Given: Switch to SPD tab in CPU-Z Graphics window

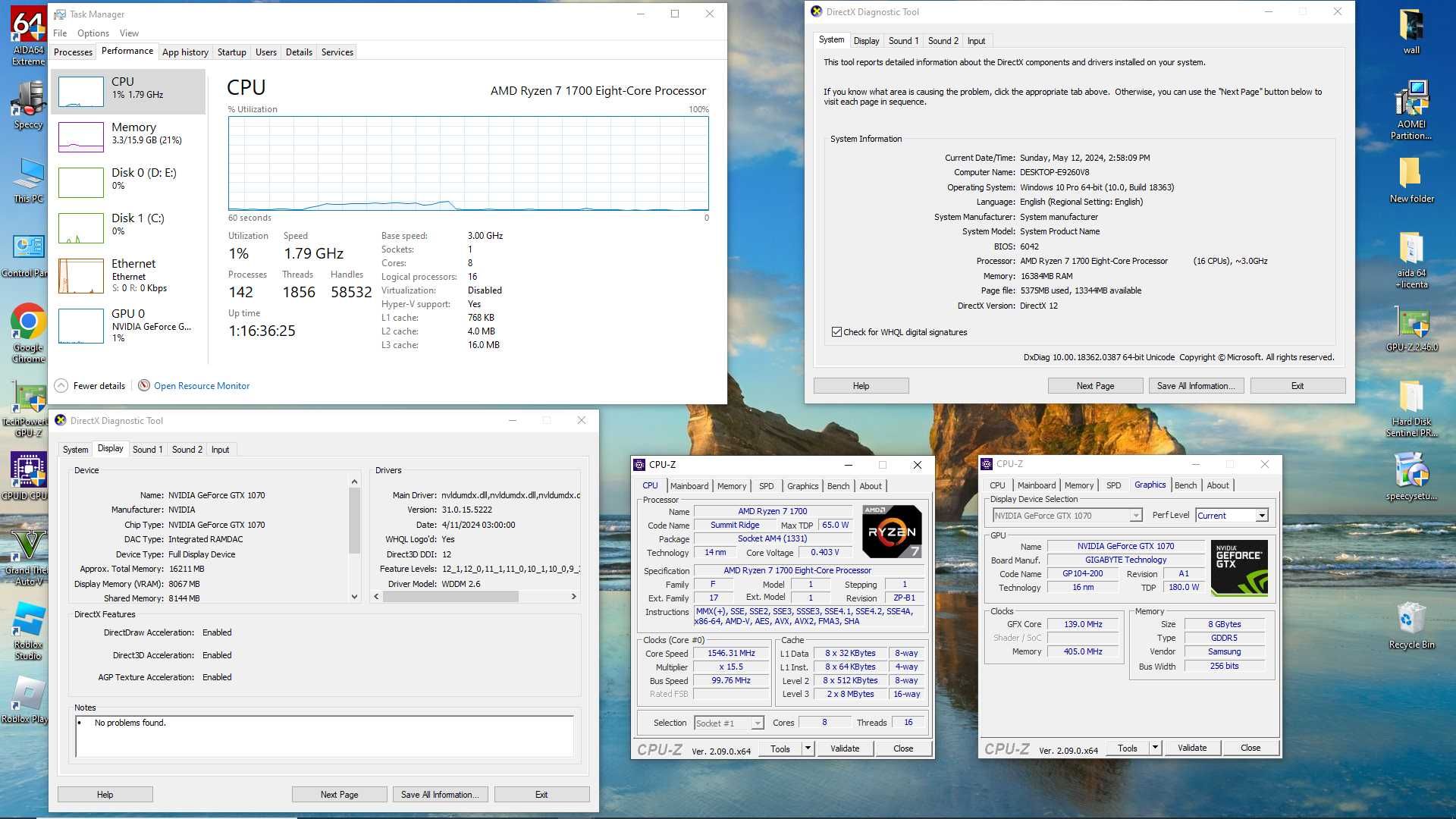Looking at the screenshot, I should 1113,485.
